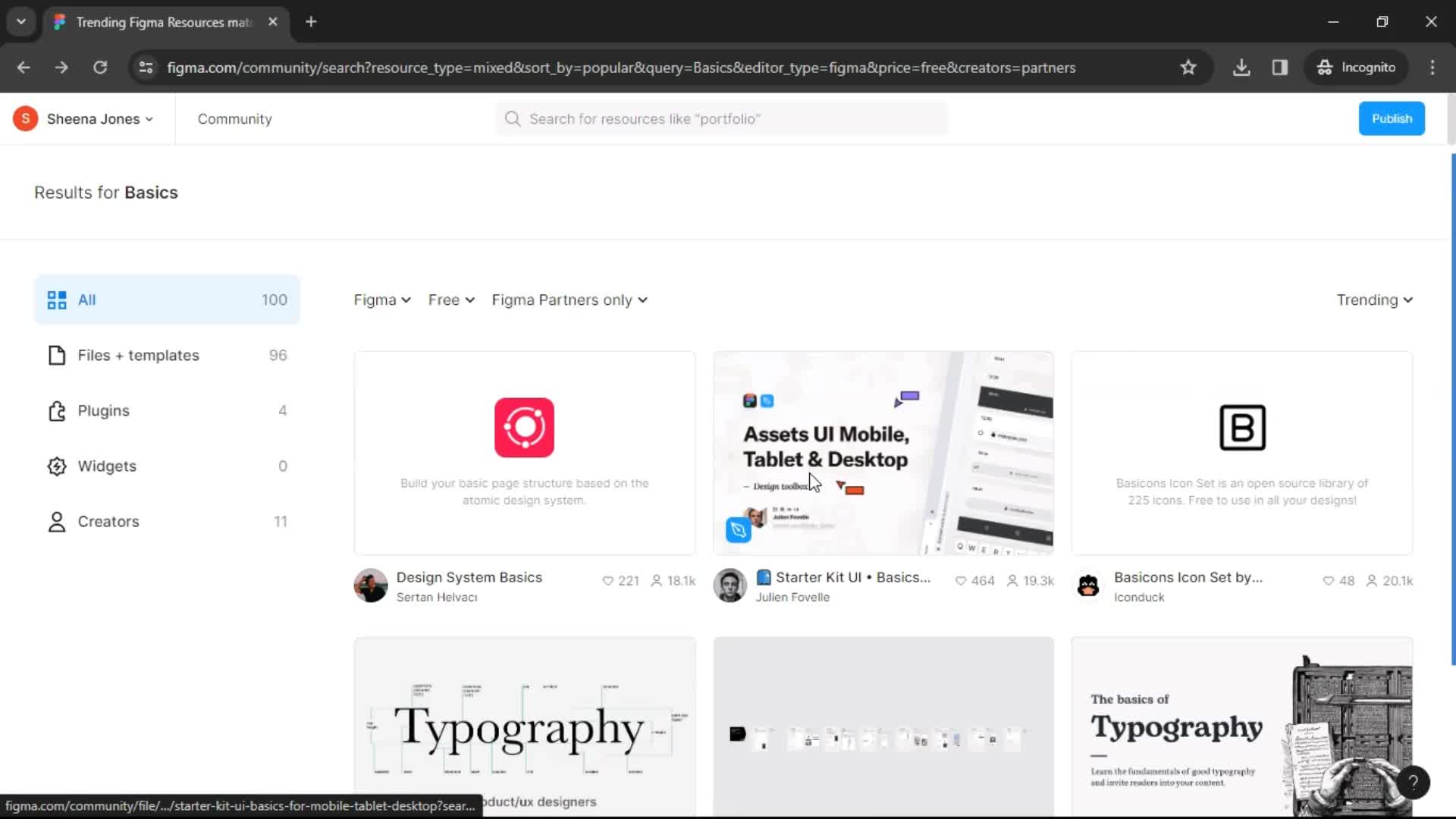View site information icon in address bar

click(x=146, y=67)
